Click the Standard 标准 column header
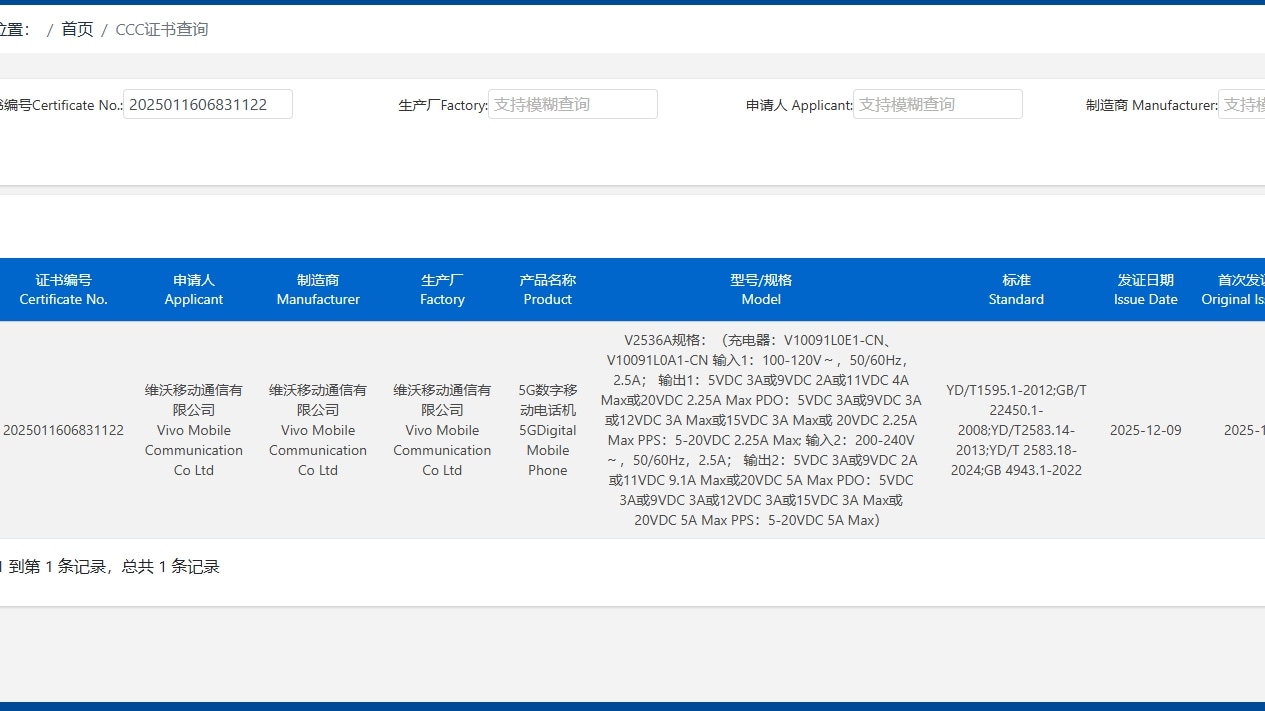This screenshot has height=711, width=1265. (1016, 289)
